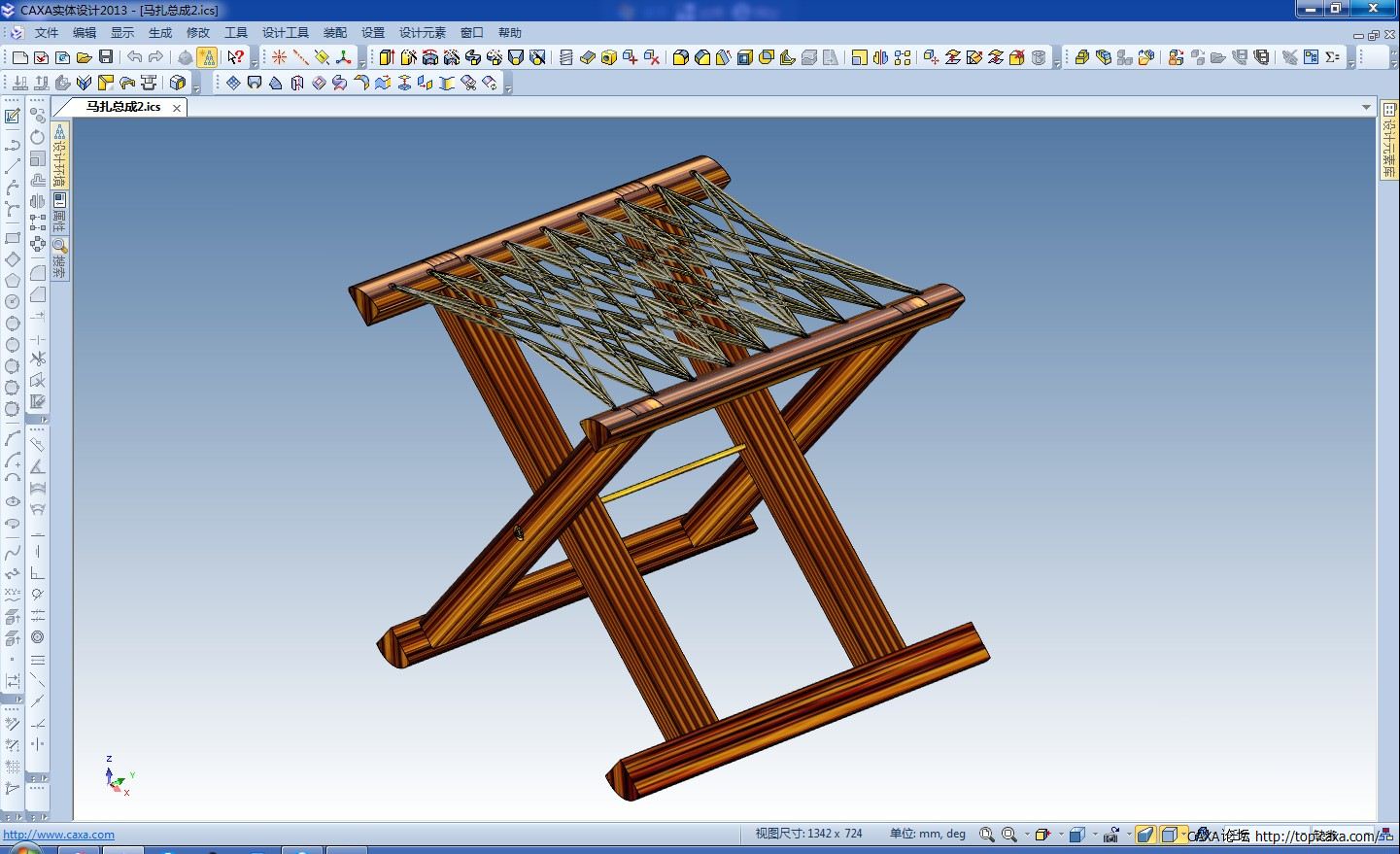Viewport: 1400px width, 854px height.
Task: Click the Extrude feature icon with red arrow
Action: (388, 57)
